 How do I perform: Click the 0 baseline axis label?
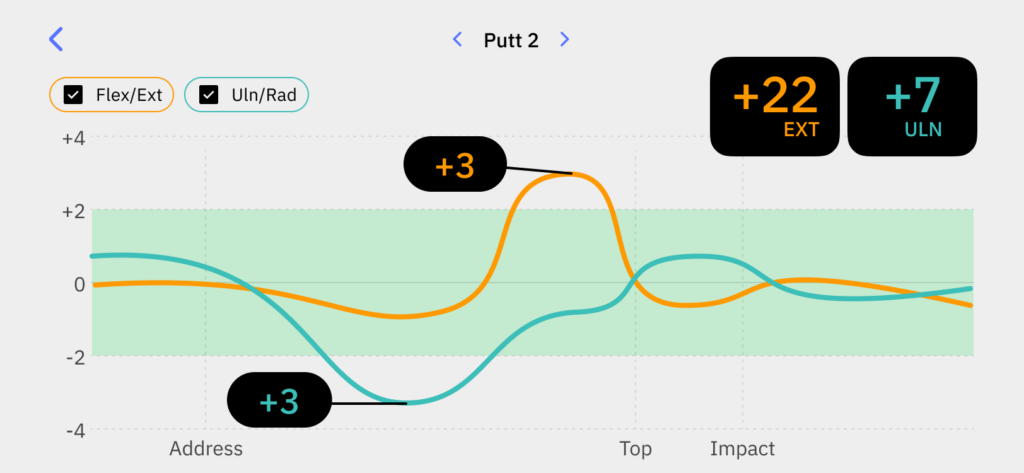tap(77, 284)
